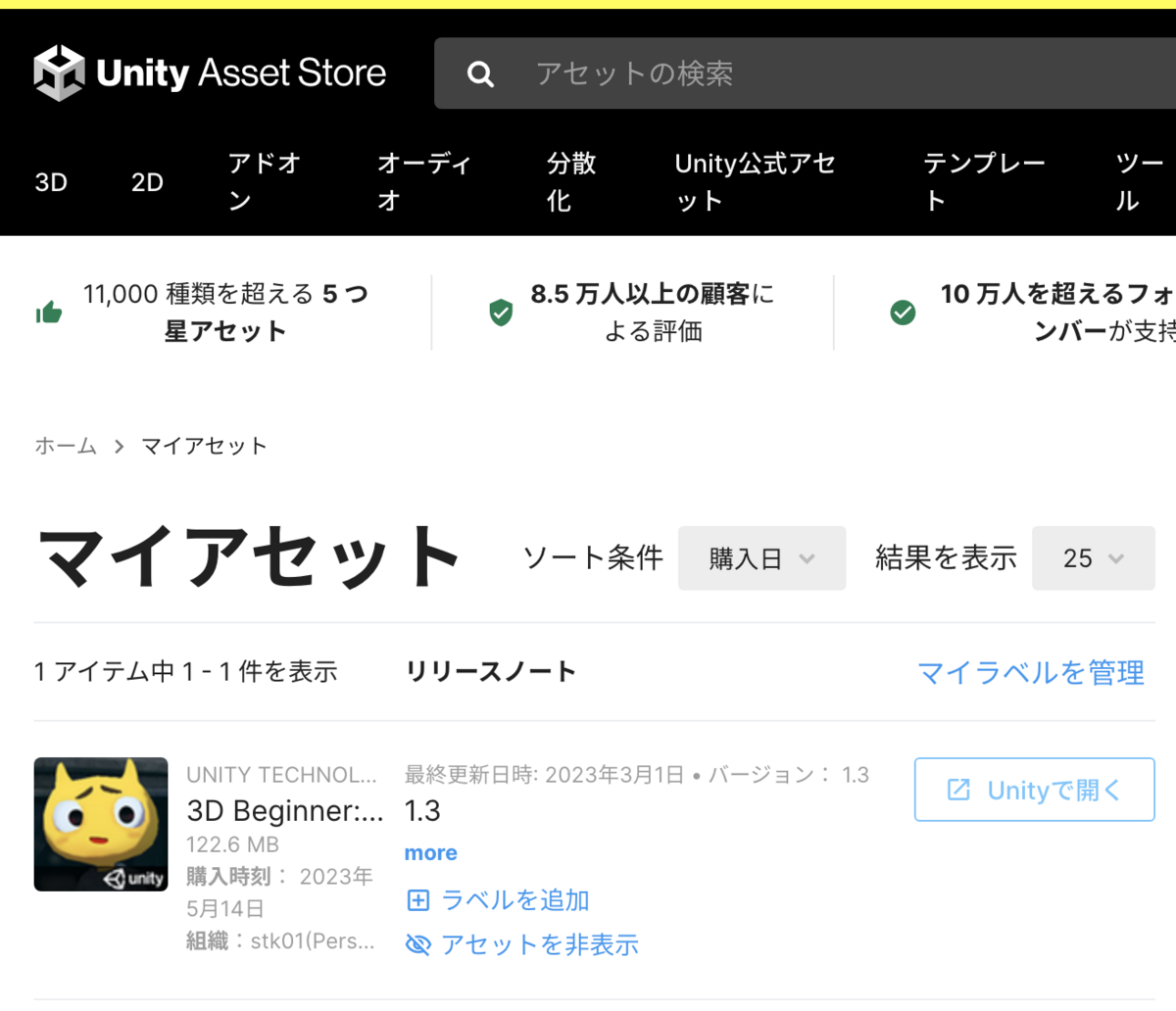Screen dimensions: 1176x1011
Task: Click the 11,000 種類を超える 5 つ星アセット text
Action: pyautogui.click(x=225, y=313)
